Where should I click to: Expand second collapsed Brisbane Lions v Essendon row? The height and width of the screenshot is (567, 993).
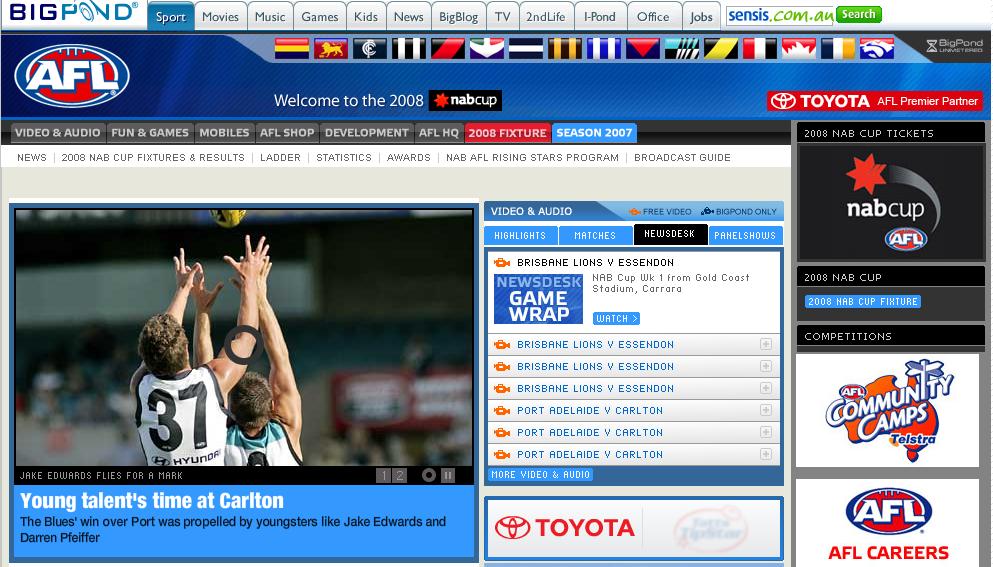coord(766,366)
